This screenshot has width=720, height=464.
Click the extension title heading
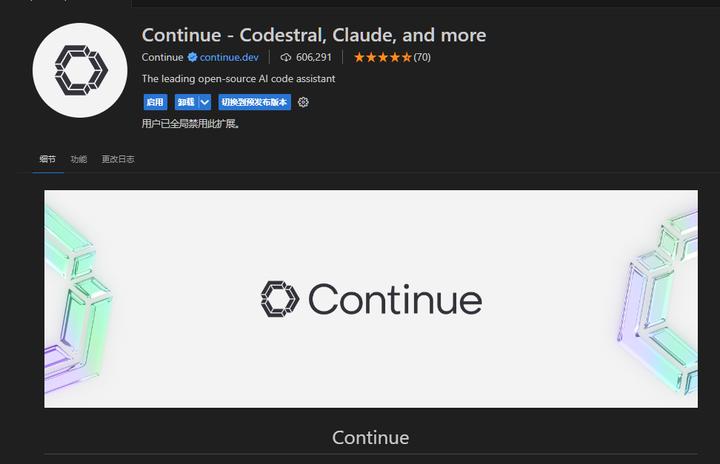tap(314, 35)
